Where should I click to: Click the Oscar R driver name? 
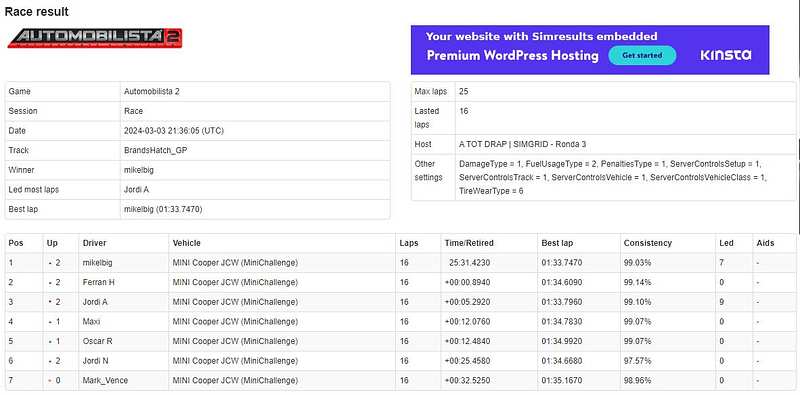point(97,341)
